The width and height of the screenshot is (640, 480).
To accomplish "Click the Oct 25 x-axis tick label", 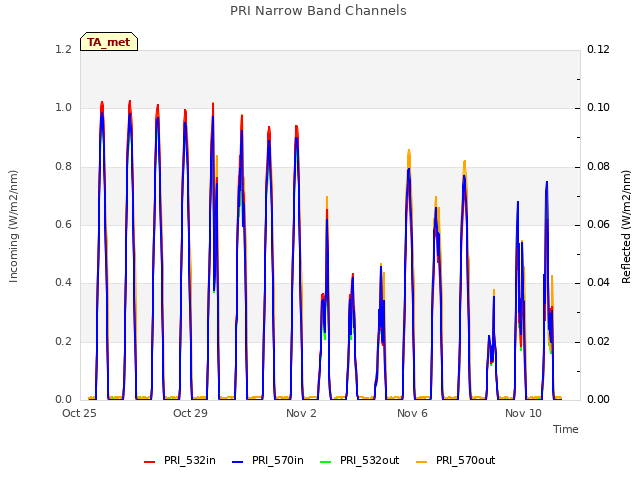I will click(79, 413).
